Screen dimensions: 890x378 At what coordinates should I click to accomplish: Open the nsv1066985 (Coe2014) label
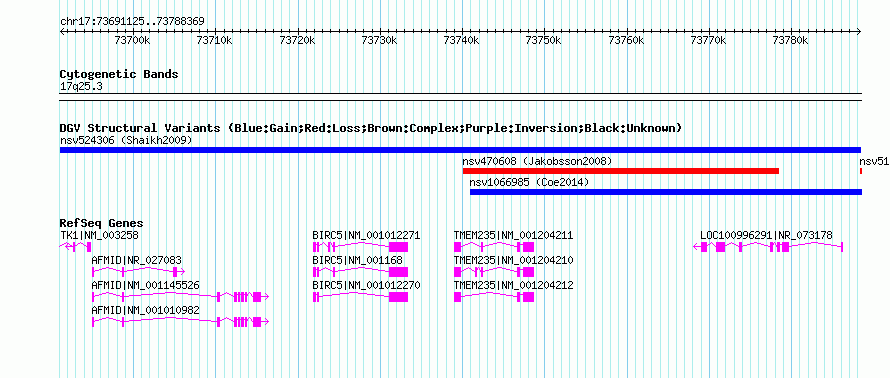click(x=529, y=182)
